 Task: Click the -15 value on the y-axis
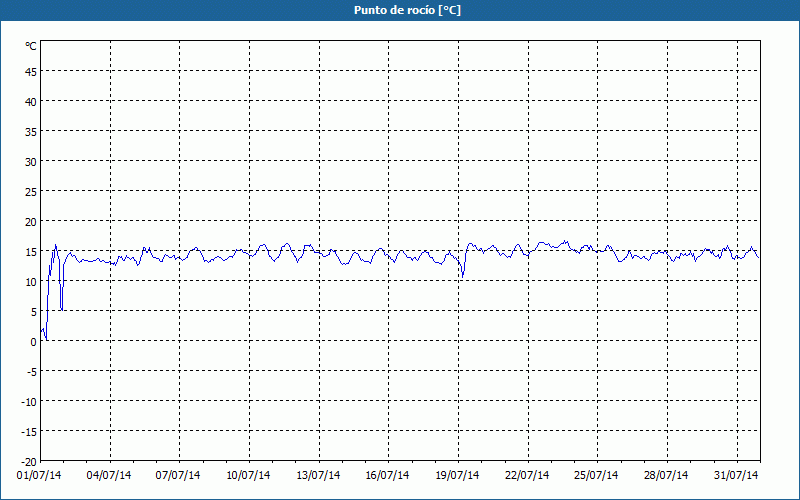pyautogui.click(x=29, y=432)
